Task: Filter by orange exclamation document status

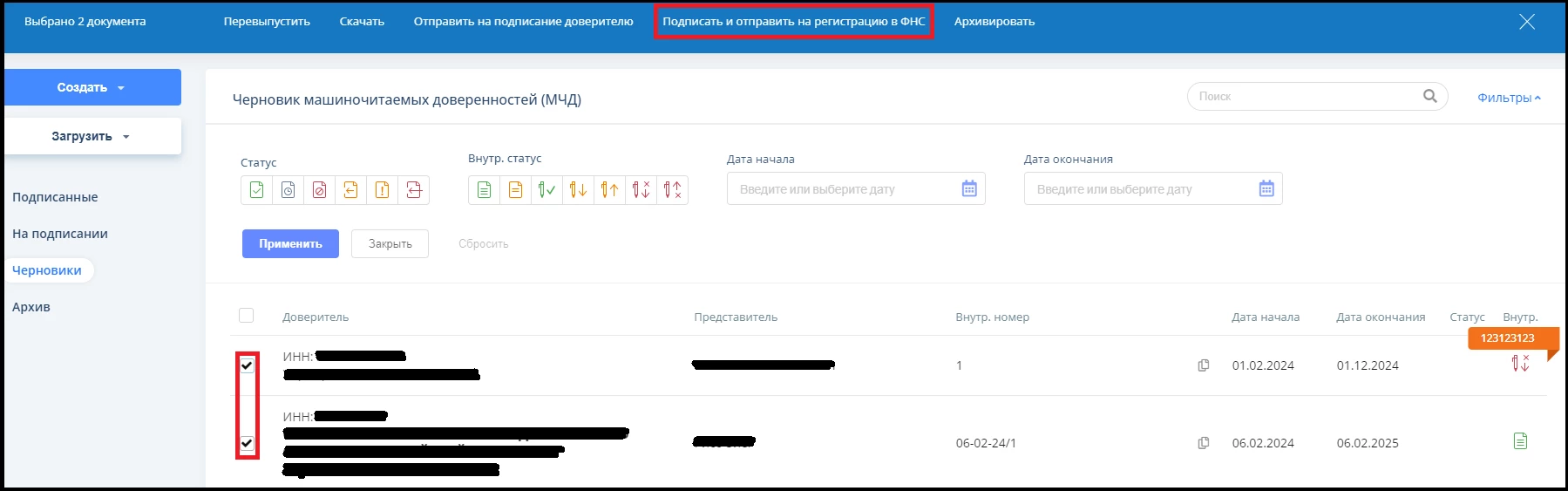Action: pyautogui.click(x=382, y=190)
